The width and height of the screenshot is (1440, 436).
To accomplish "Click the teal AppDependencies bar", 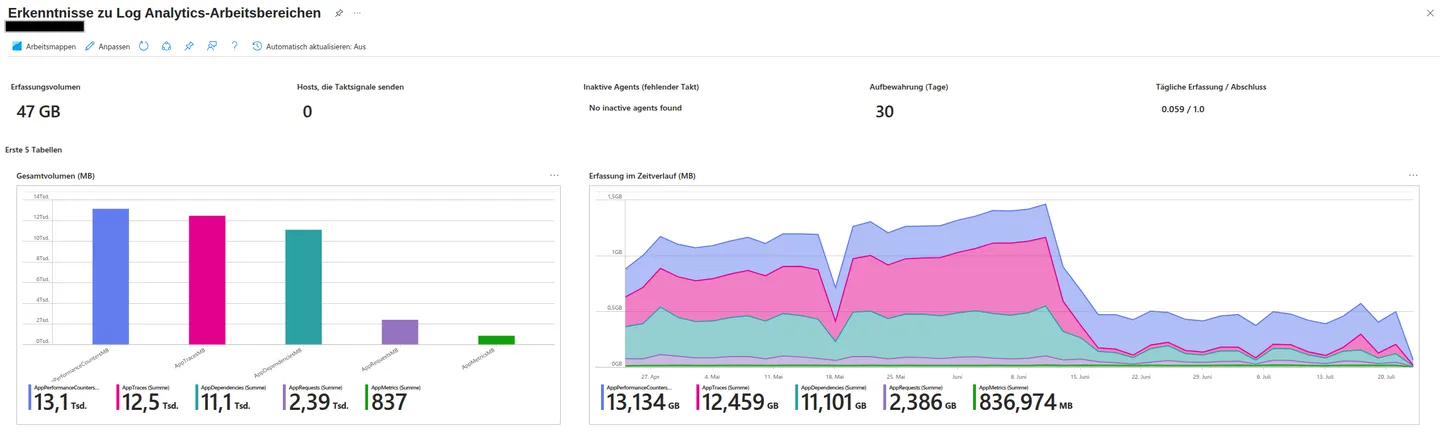I will pos(303,287).
